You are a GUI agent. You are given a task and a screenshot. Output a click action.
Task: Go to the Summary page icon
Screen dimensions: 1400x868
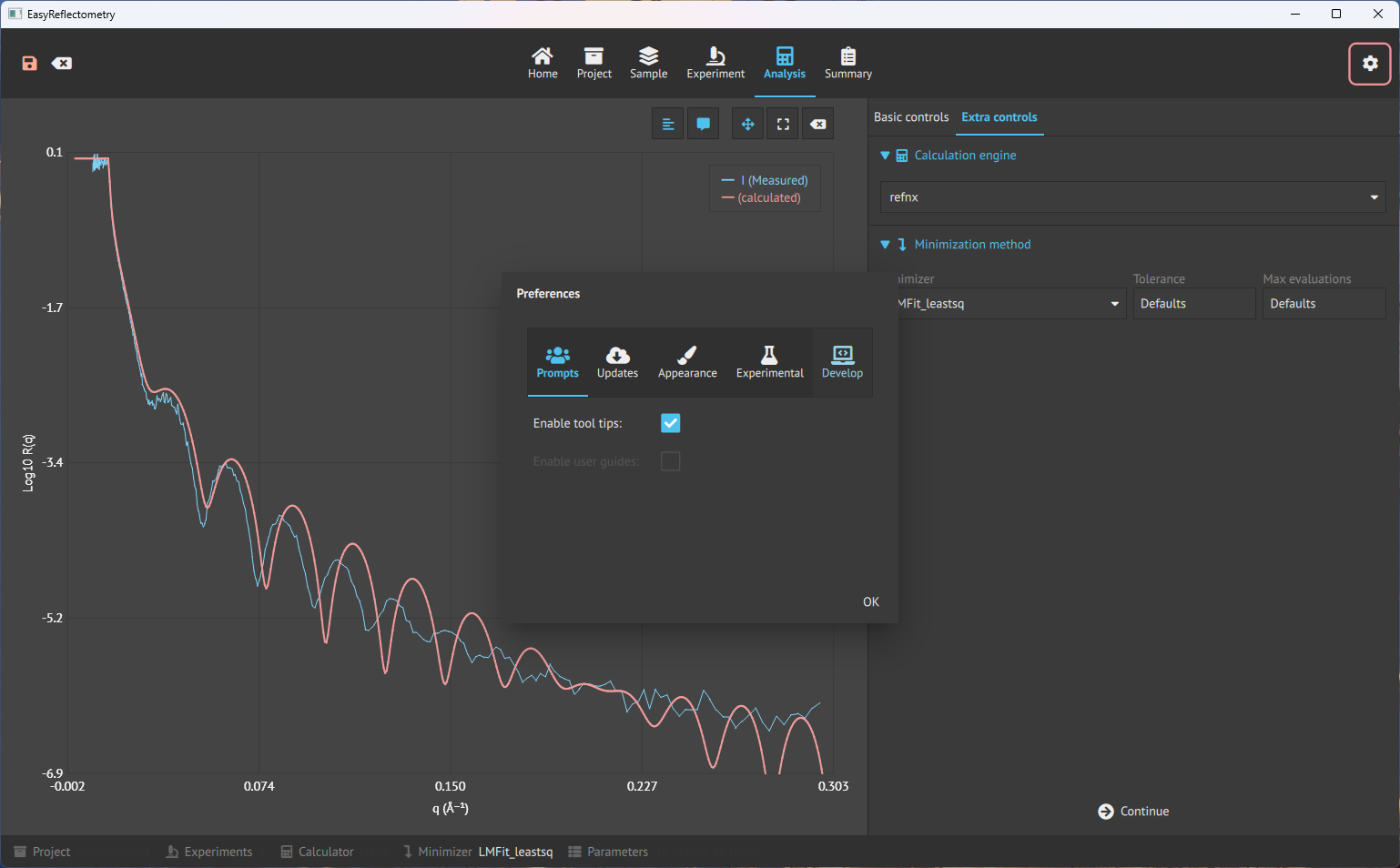coord(847,62)
